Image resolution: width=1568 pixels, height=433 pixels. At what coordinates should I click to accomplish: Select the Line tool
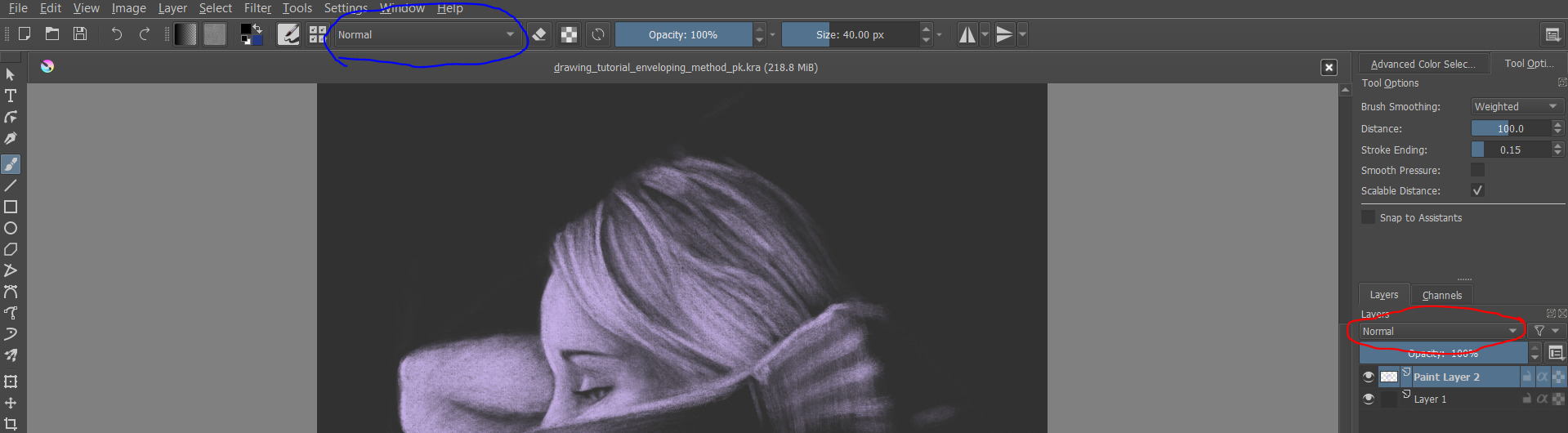click(11, 185)
